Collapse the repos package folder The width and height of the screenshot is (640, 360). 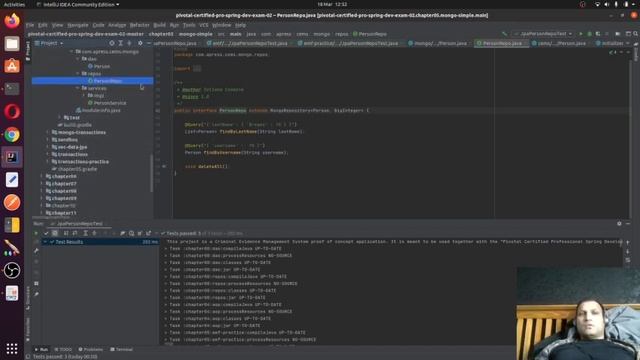pyautogui.click(x=78, y=73)
